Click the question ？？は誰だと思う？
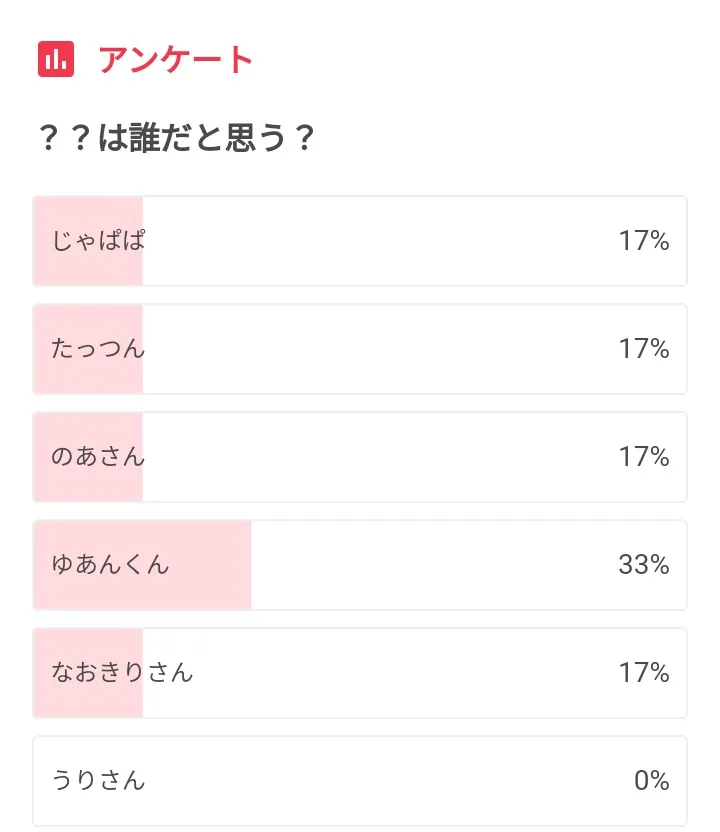This screenshot has width=720, height=832. point(176,138)
